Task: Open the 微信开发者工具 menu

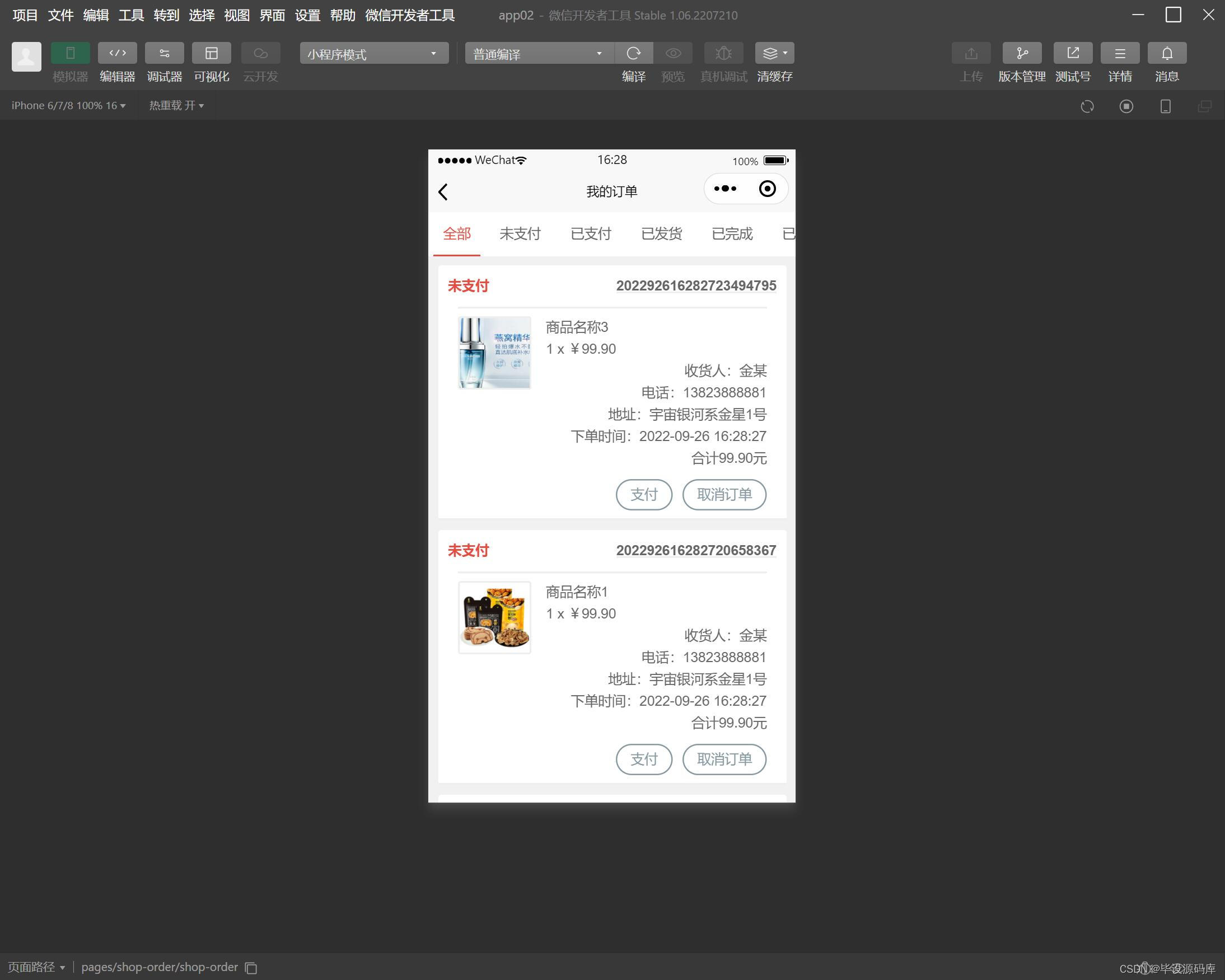Action: pyautogui.click(x=410, y=15)
